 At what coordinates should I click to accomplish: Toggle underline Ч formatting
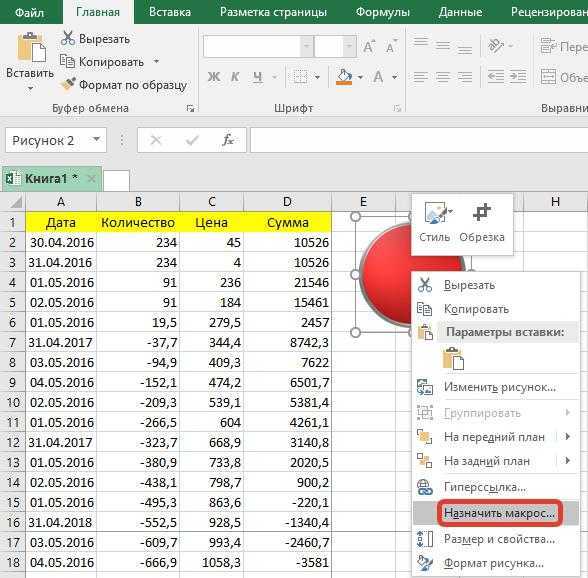(258, 77)
